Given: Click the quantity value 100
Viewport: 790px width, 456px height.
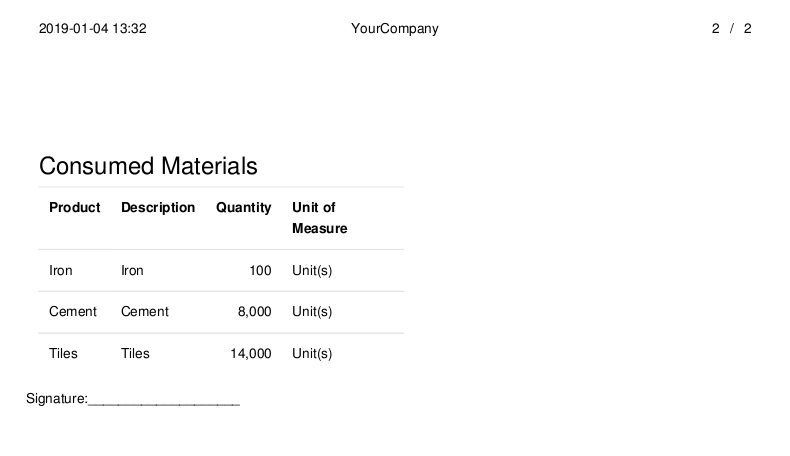Looking at the screenshot, I should 260,271.
